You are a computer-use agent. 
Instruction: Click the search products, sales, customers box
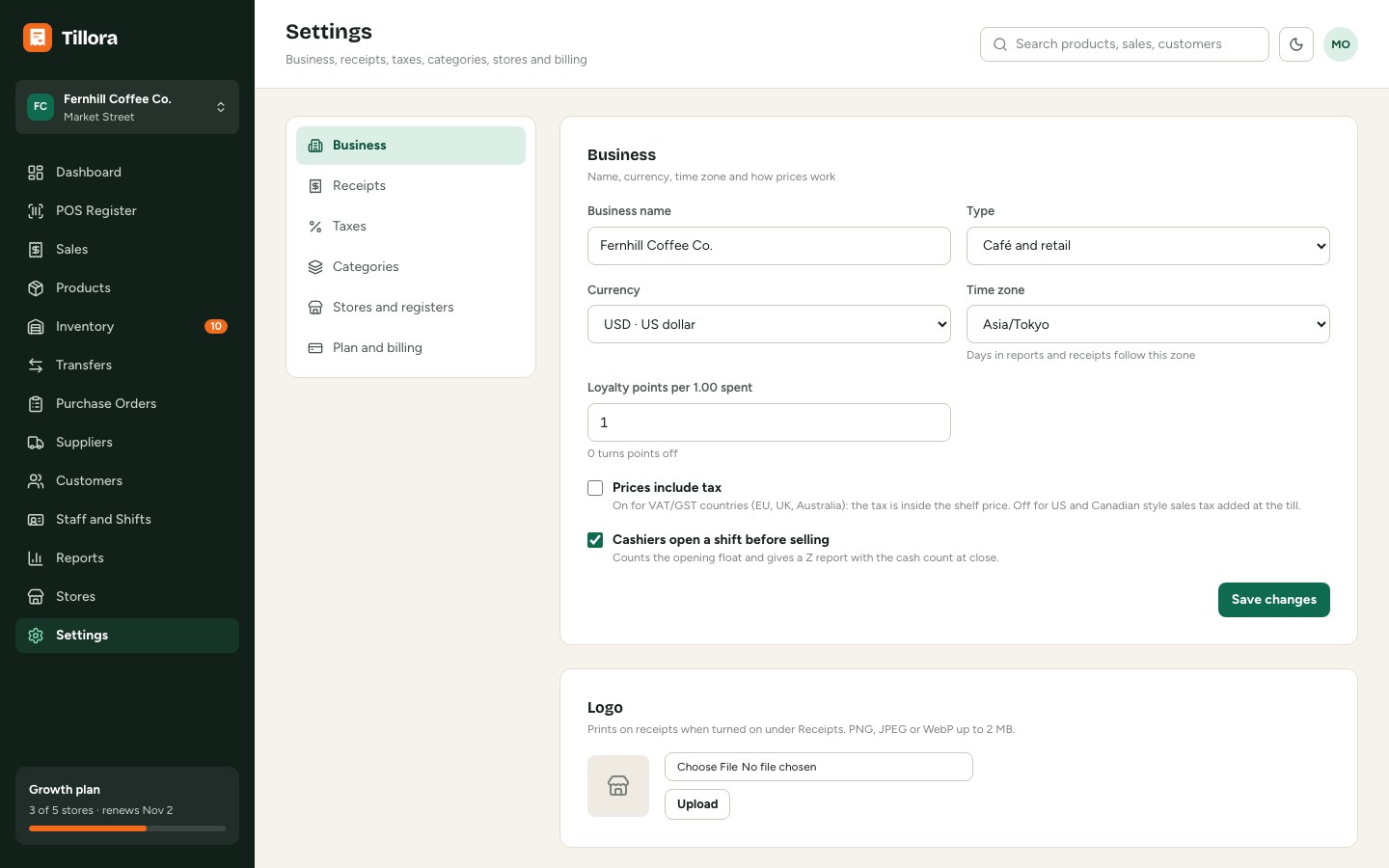point(1125,44)
